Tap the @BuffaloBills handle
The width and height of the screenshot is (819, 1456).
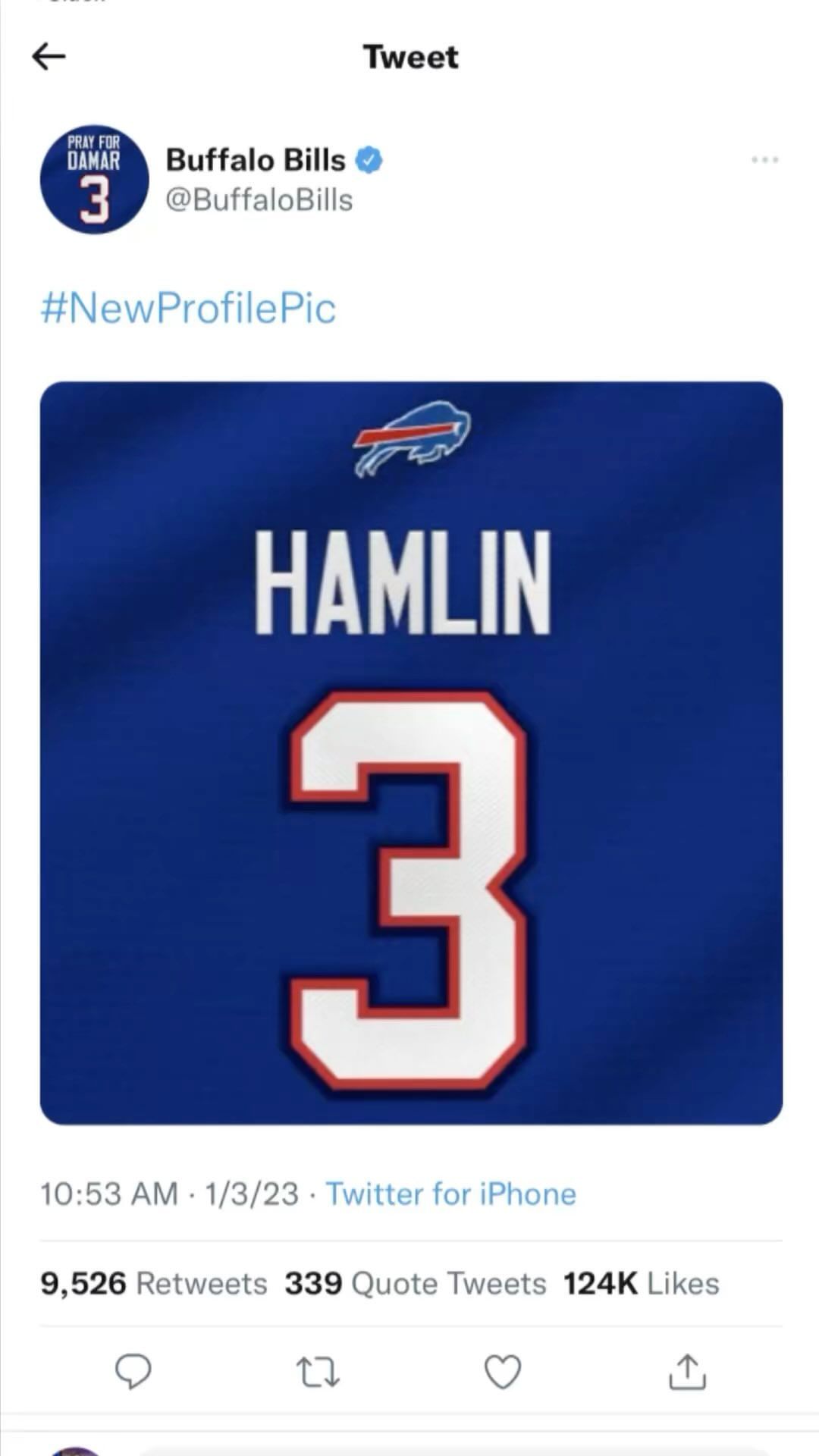[259, 200]
